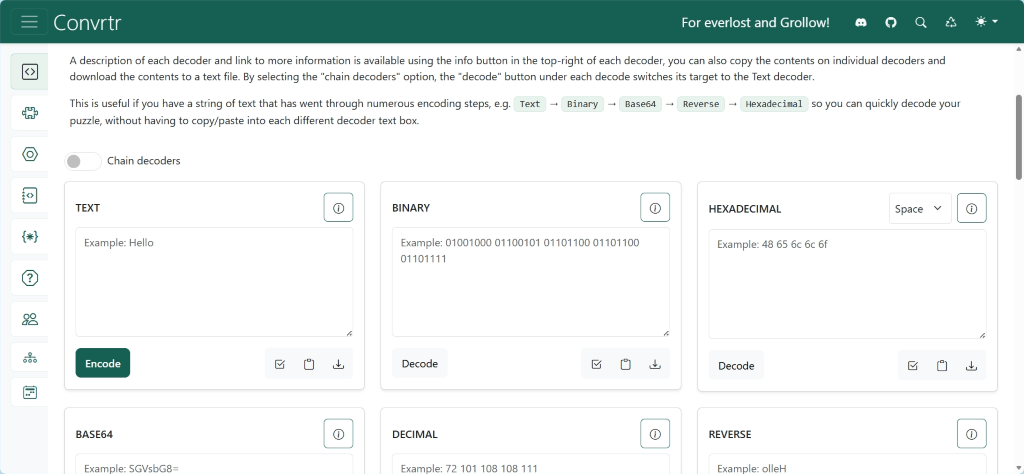
Task: Click the Convrtr logo title
Action: coord(88,22)
